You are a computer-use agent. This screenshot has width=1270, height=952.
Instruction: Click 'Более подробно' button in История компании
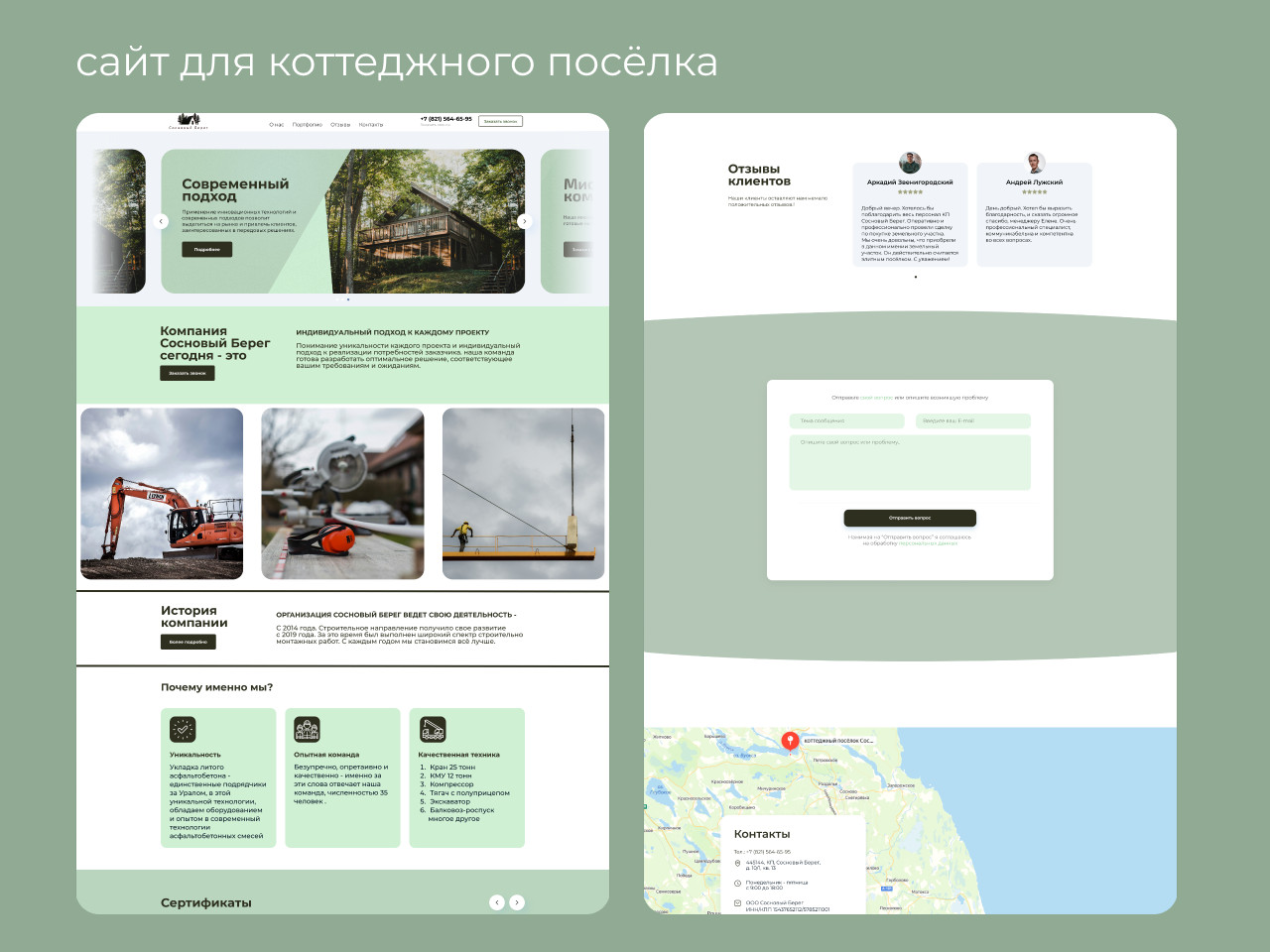[x=189, y=642]
